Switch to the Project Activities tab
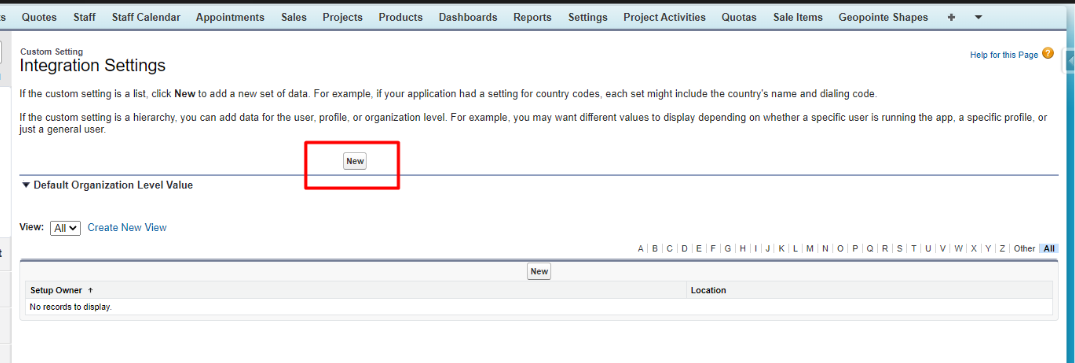 (664, 17)
